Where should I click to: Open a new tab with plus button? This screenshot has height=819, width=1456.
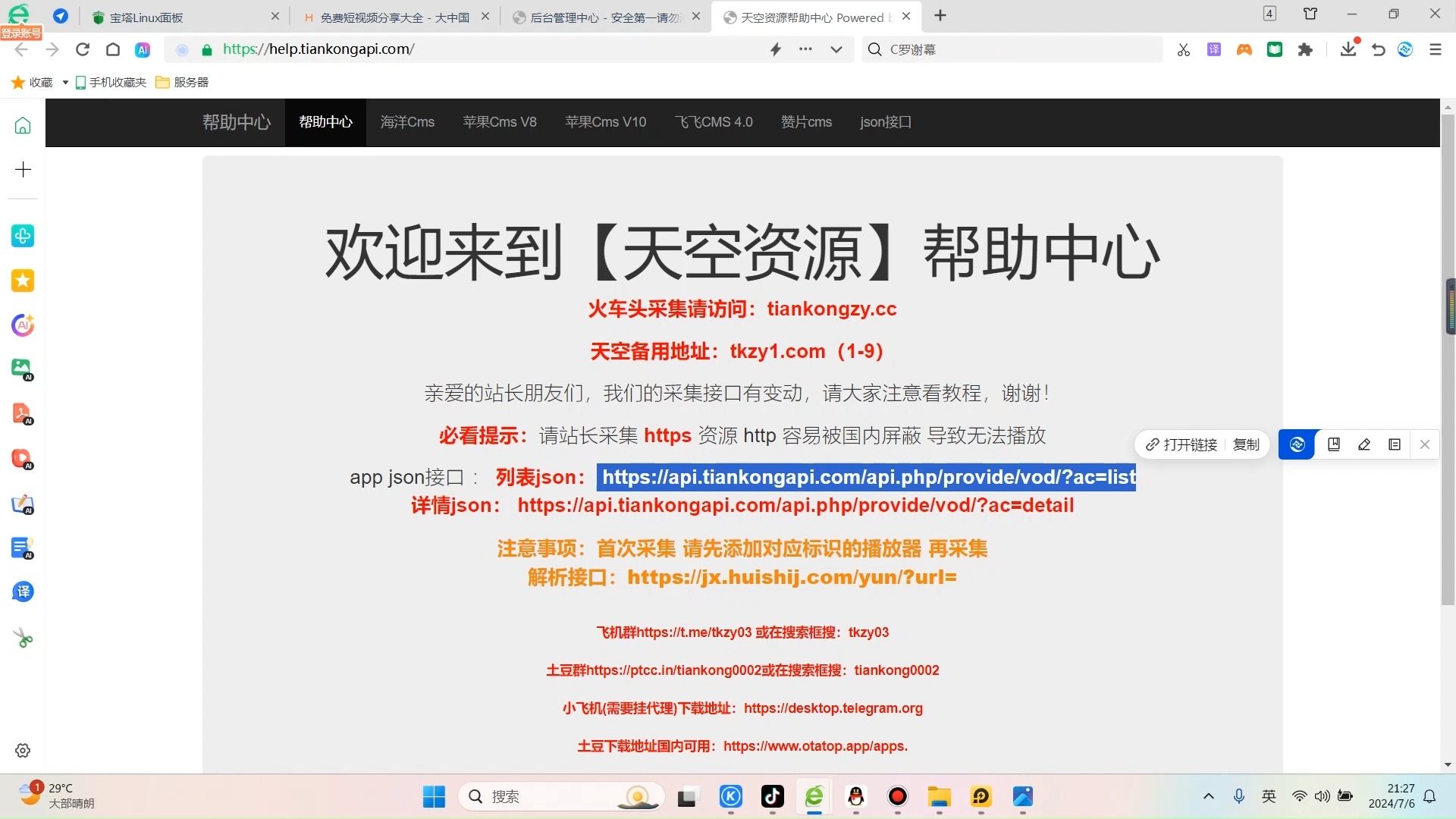pos(940,16)
